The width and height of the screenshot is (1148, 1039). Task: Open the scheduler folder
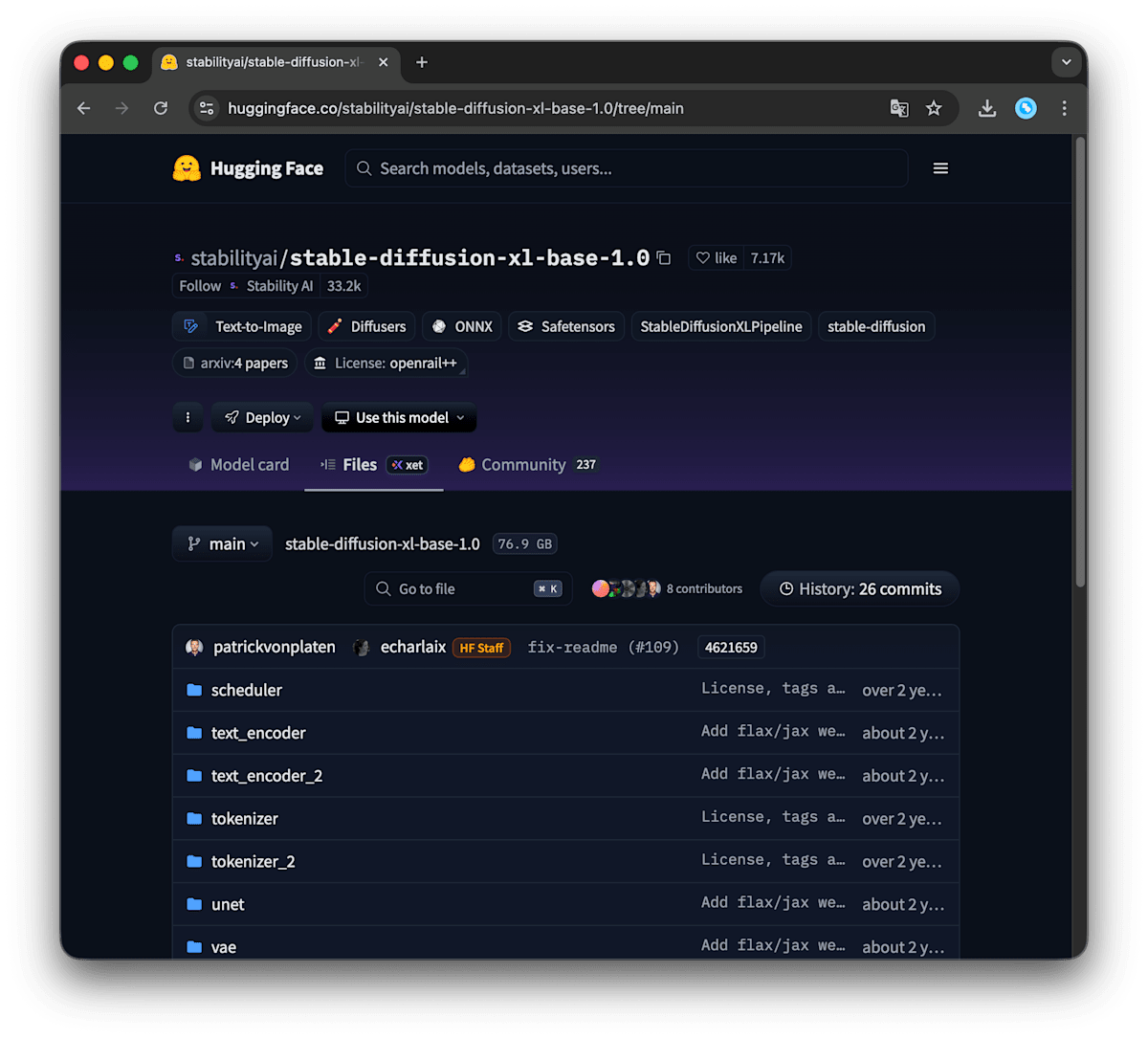coord(247,690)
